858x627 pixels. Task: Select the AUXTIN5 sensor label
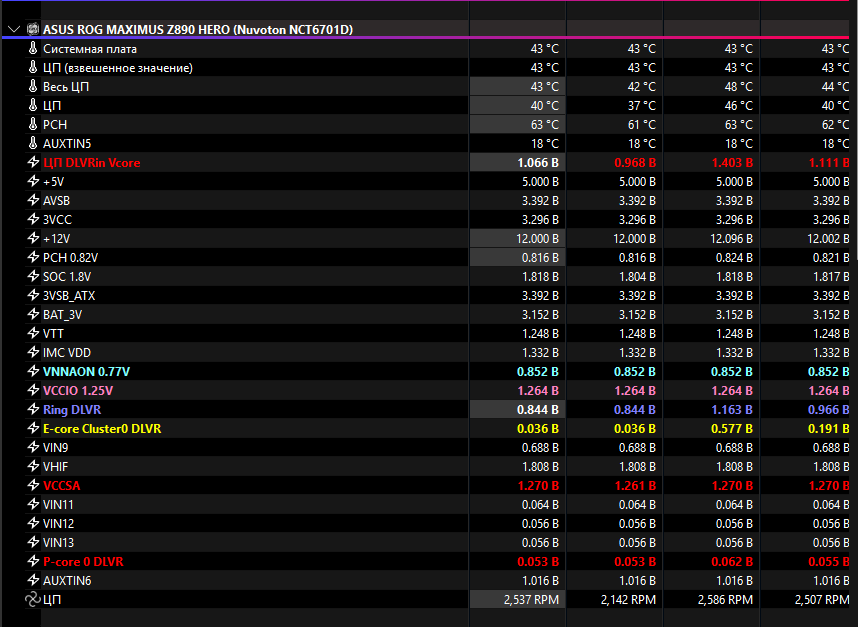point(67,143)
